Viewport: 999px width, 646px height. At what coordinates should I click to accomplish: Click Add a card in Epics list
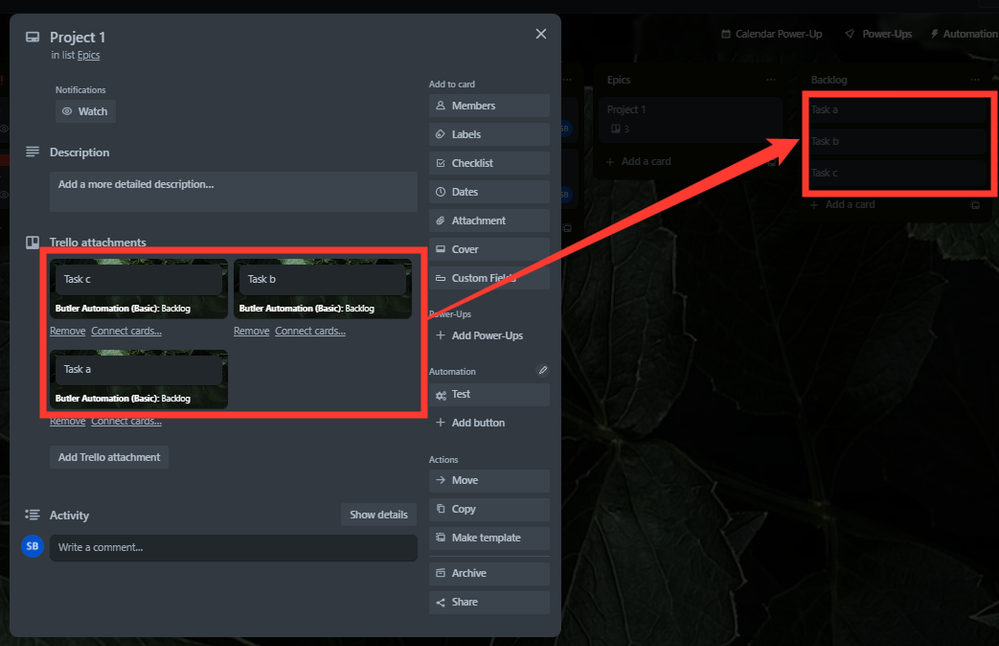(638, 162)
